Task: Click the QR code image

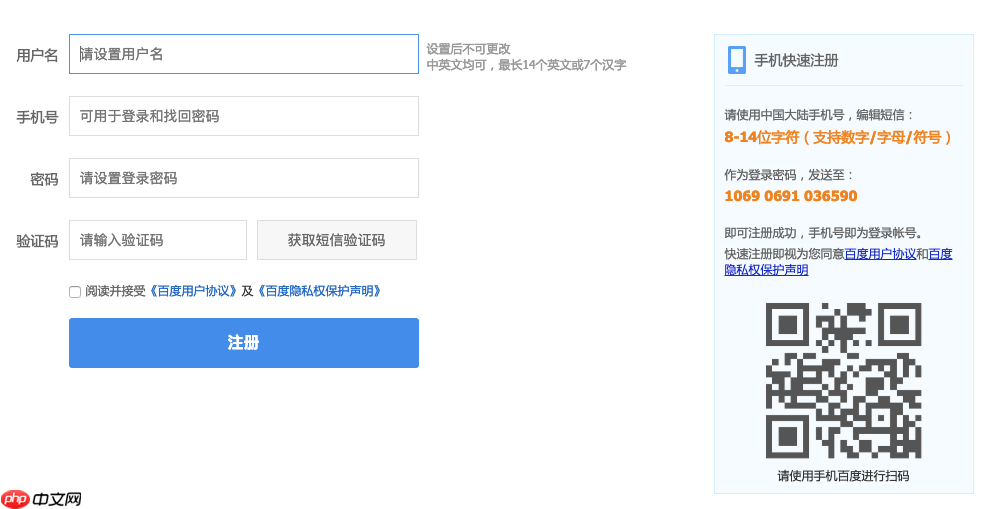Action: click(x=844, y=380)
